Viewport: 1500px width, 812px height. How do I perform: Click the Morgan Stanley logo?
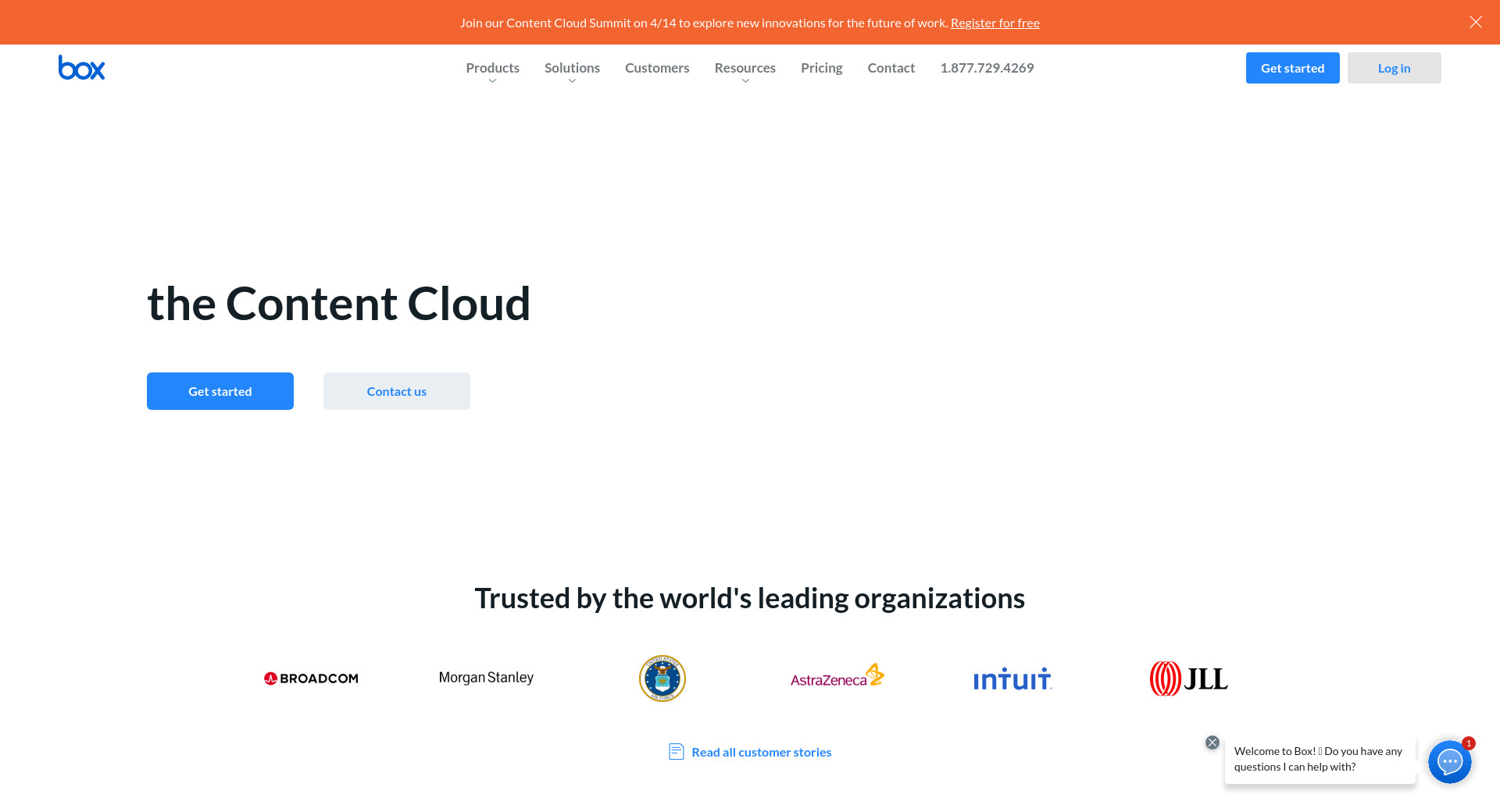pyautogui.click(x=486, y=678)
